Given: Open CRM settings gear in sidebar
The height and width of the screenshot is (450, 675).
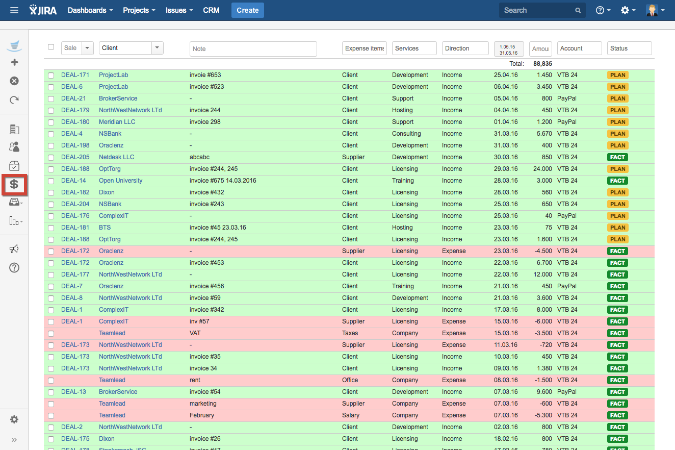Looking at the screenshot, I should click(x=14, y=419).
